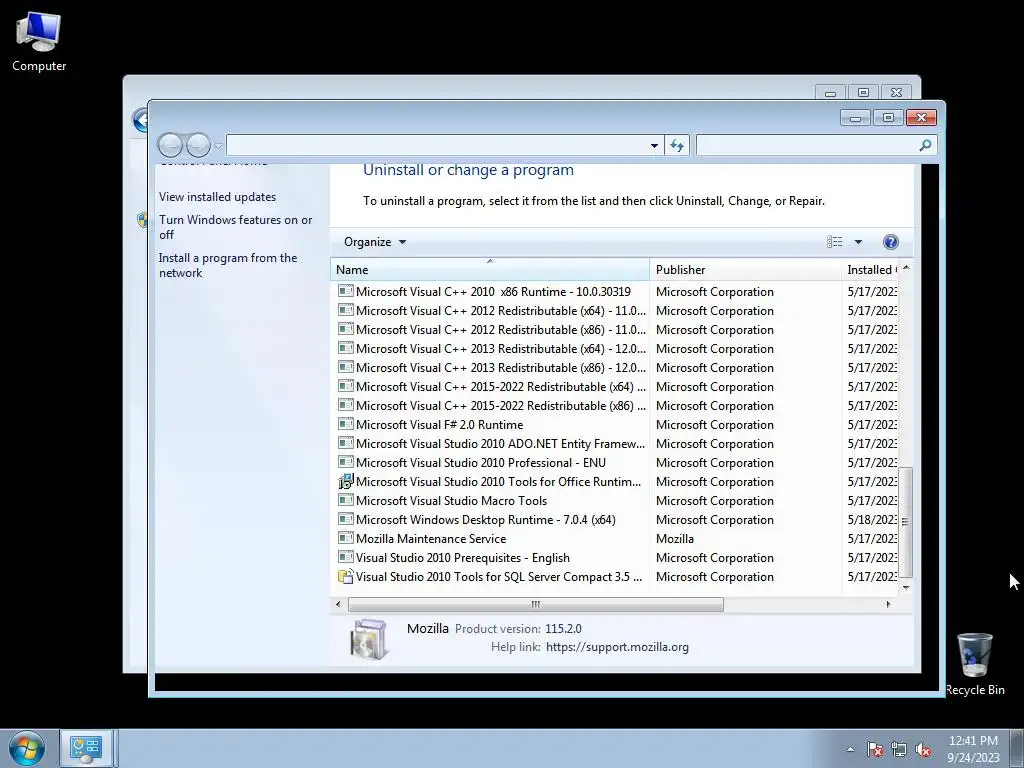The width and height of the screenshot is (1024, 768).
Task: Expand the More options view dropdown arrow
Action: [x=858, y=242]
